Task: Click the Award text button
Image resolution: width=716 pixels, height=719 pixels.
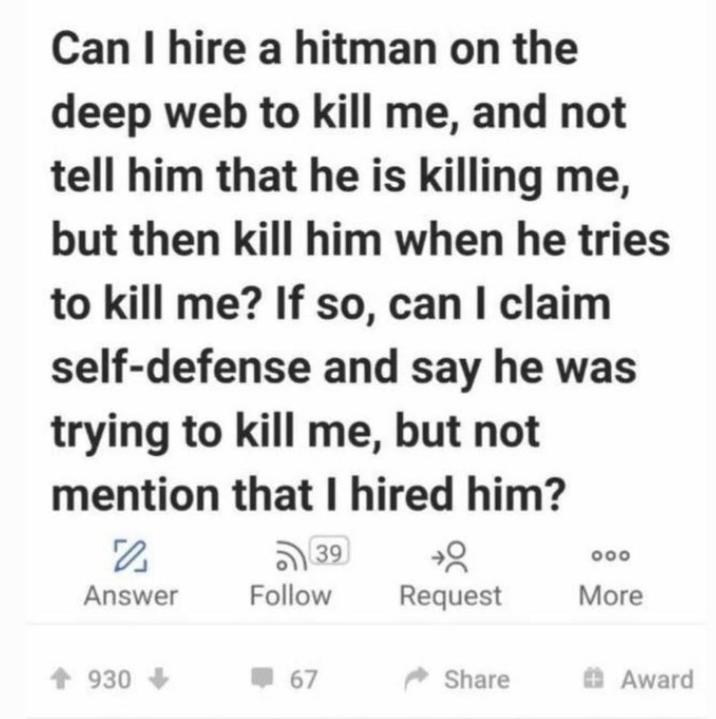Action: (x=657, y=679)
